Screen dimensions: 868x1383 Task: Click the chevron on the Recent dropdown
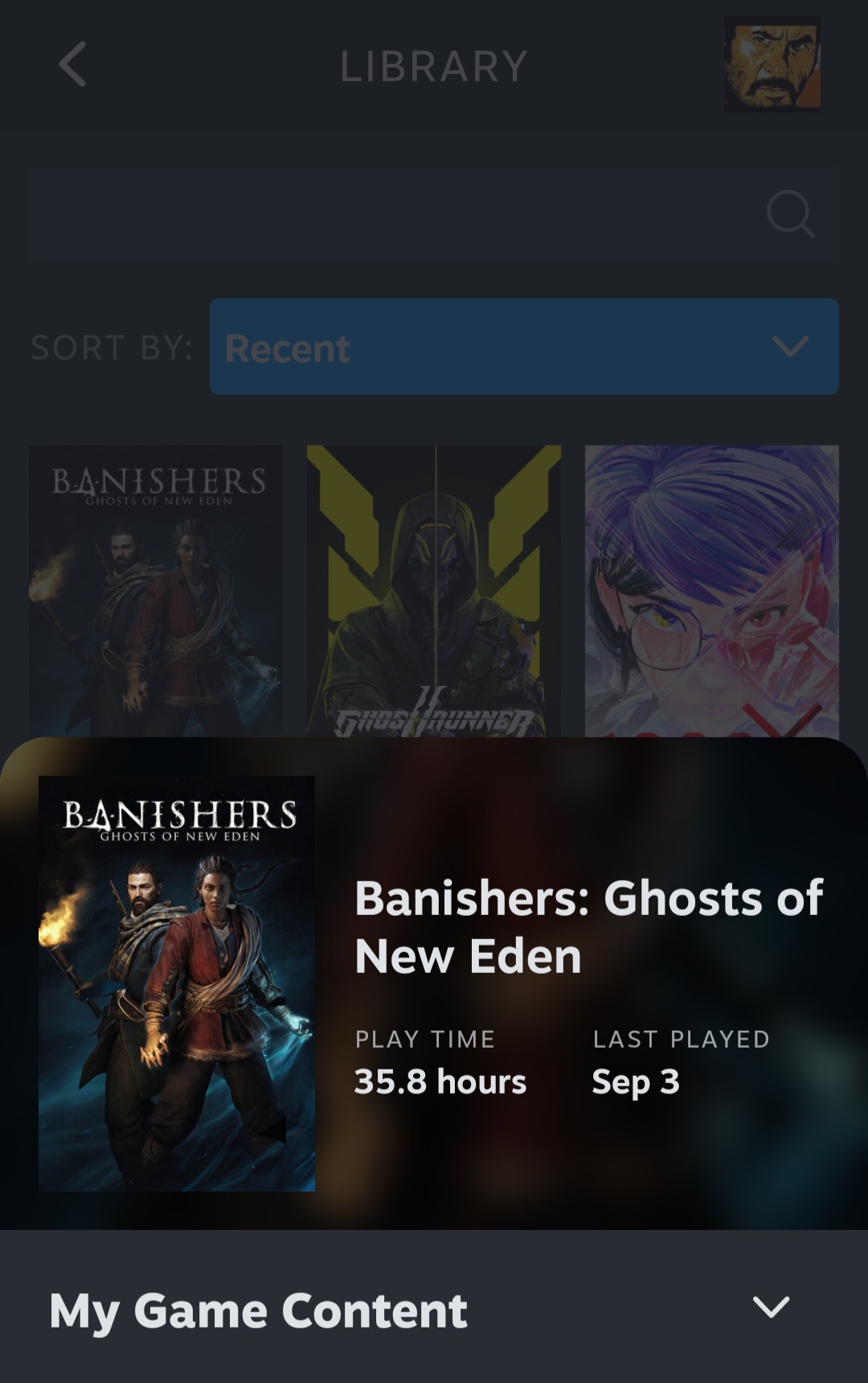coord(790,347)
